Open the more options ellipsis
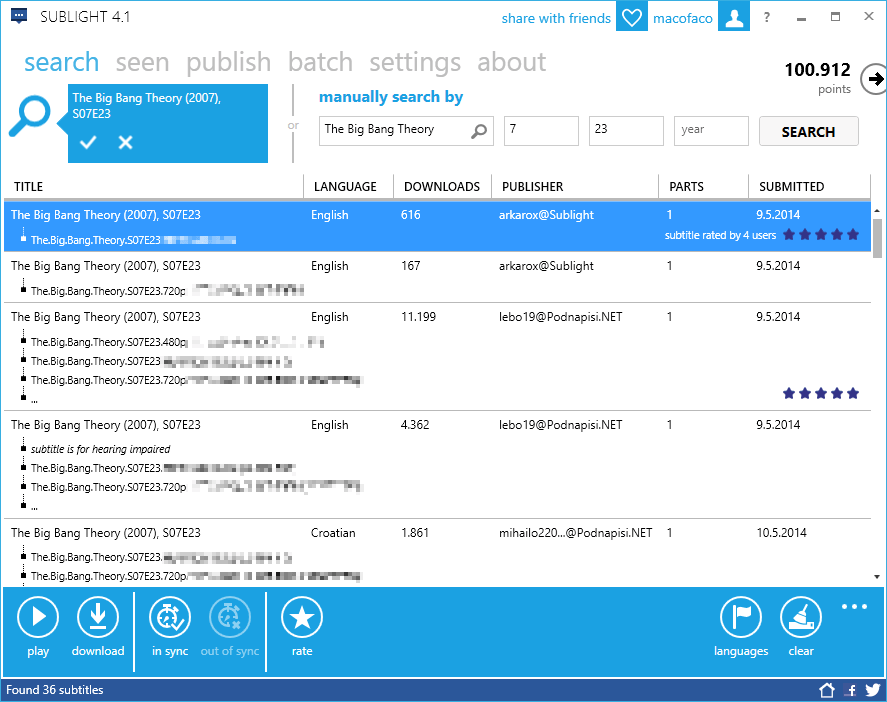This screenshot has height=702, width=887. coord(854,607)
